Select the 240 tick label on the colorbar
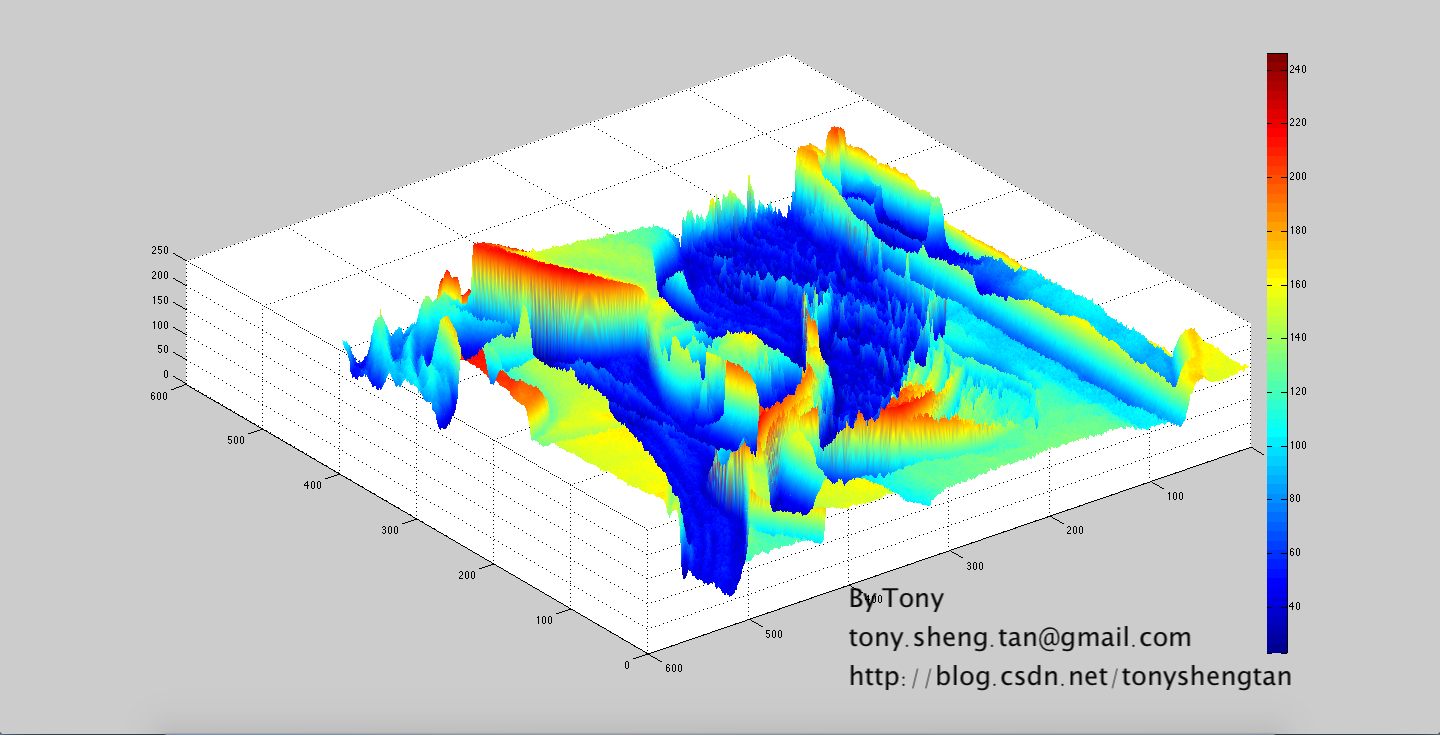 [1299, 69]
